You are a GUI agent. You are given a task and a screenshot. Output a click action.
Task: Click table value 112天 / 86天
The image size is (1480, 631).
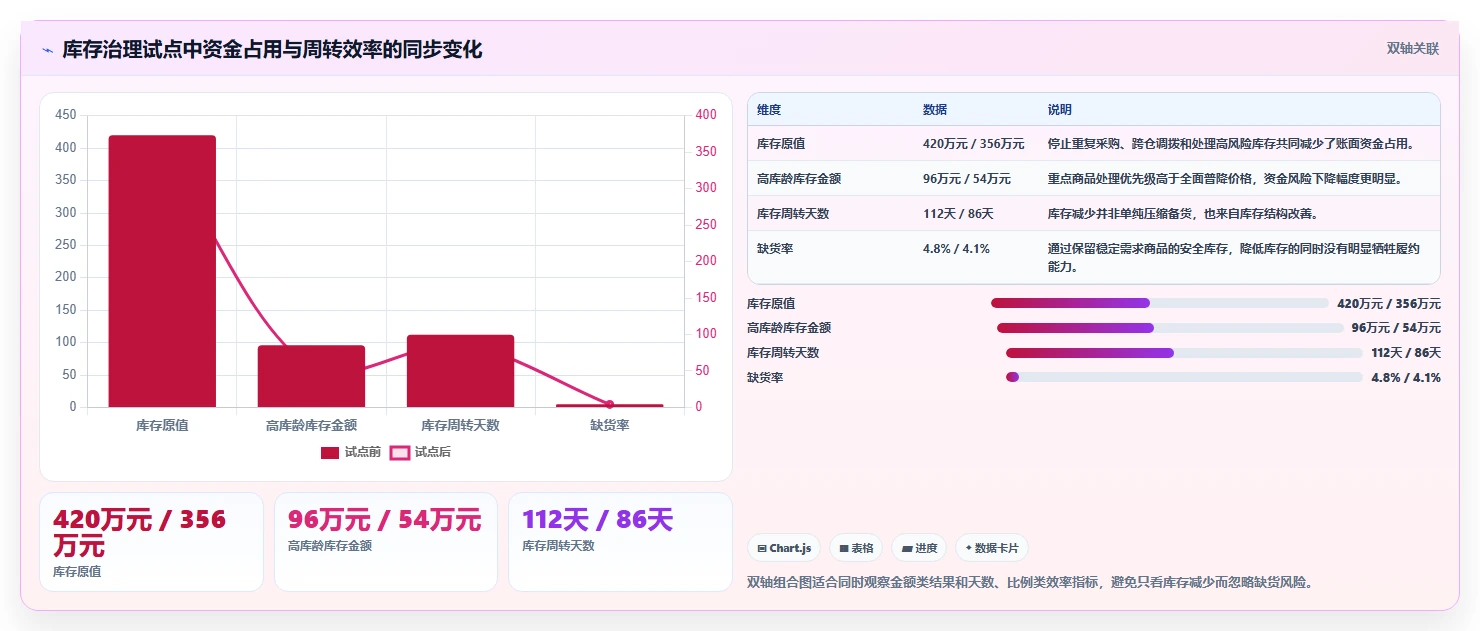click(958, 214)
